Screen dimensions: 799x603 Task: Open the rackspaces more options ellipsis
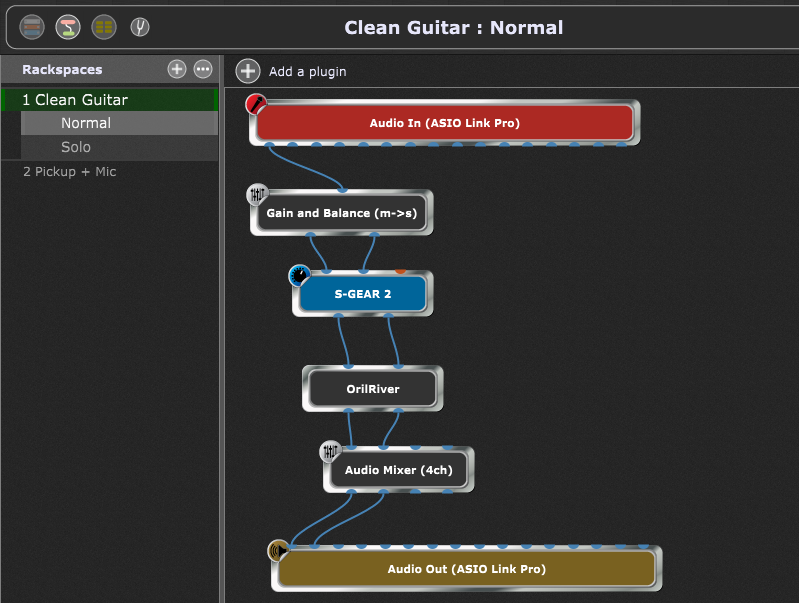[x=203, y=69]
